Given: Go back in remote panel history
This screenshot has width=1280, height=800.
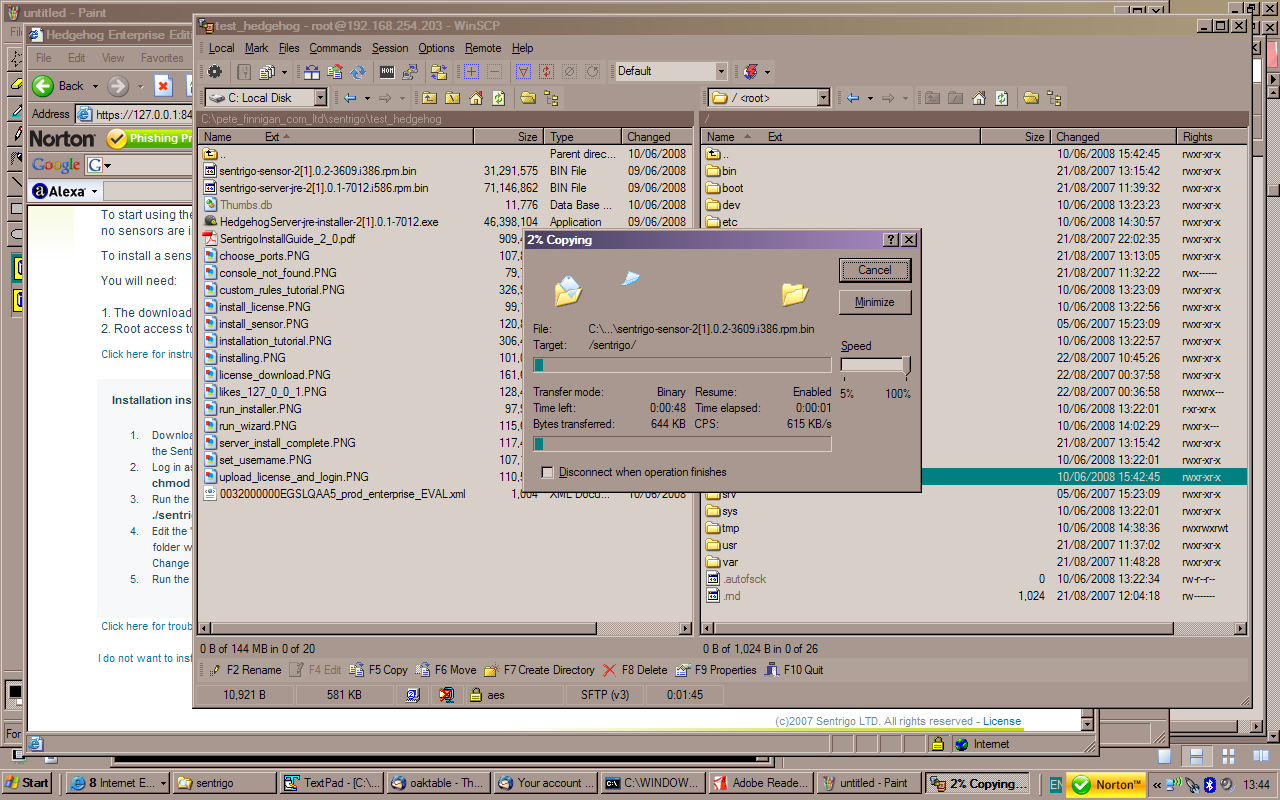Looking at the screenshot, I should click(x=852, y=98).
